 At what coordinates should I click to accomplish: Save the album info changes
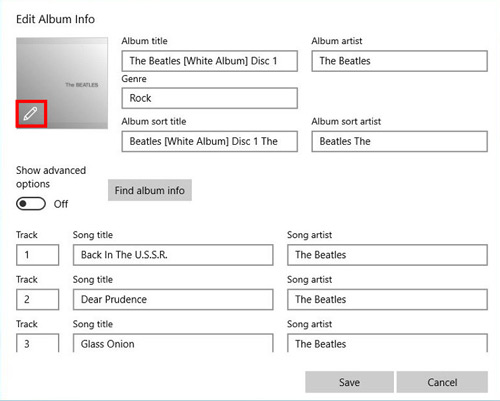point(349,382)
